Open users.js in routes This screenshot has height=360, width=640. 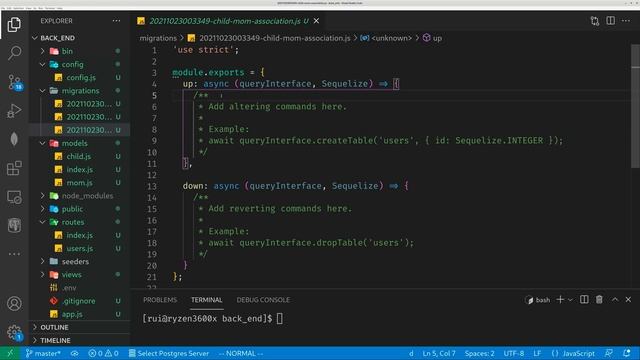pyautogui.click(x=80, y=248)
